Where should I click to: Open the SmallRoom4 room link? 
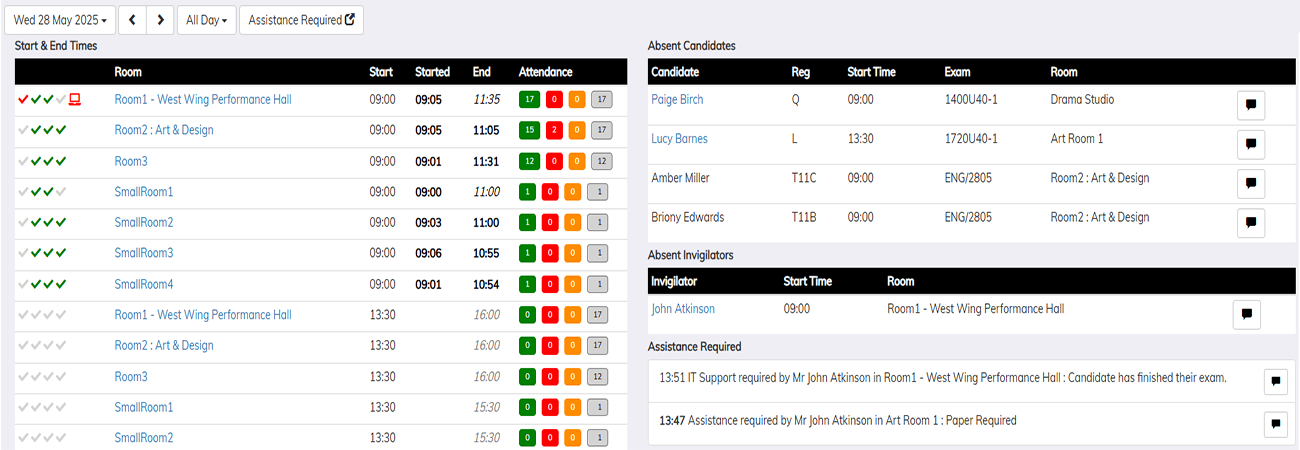[x=144, y=284]
